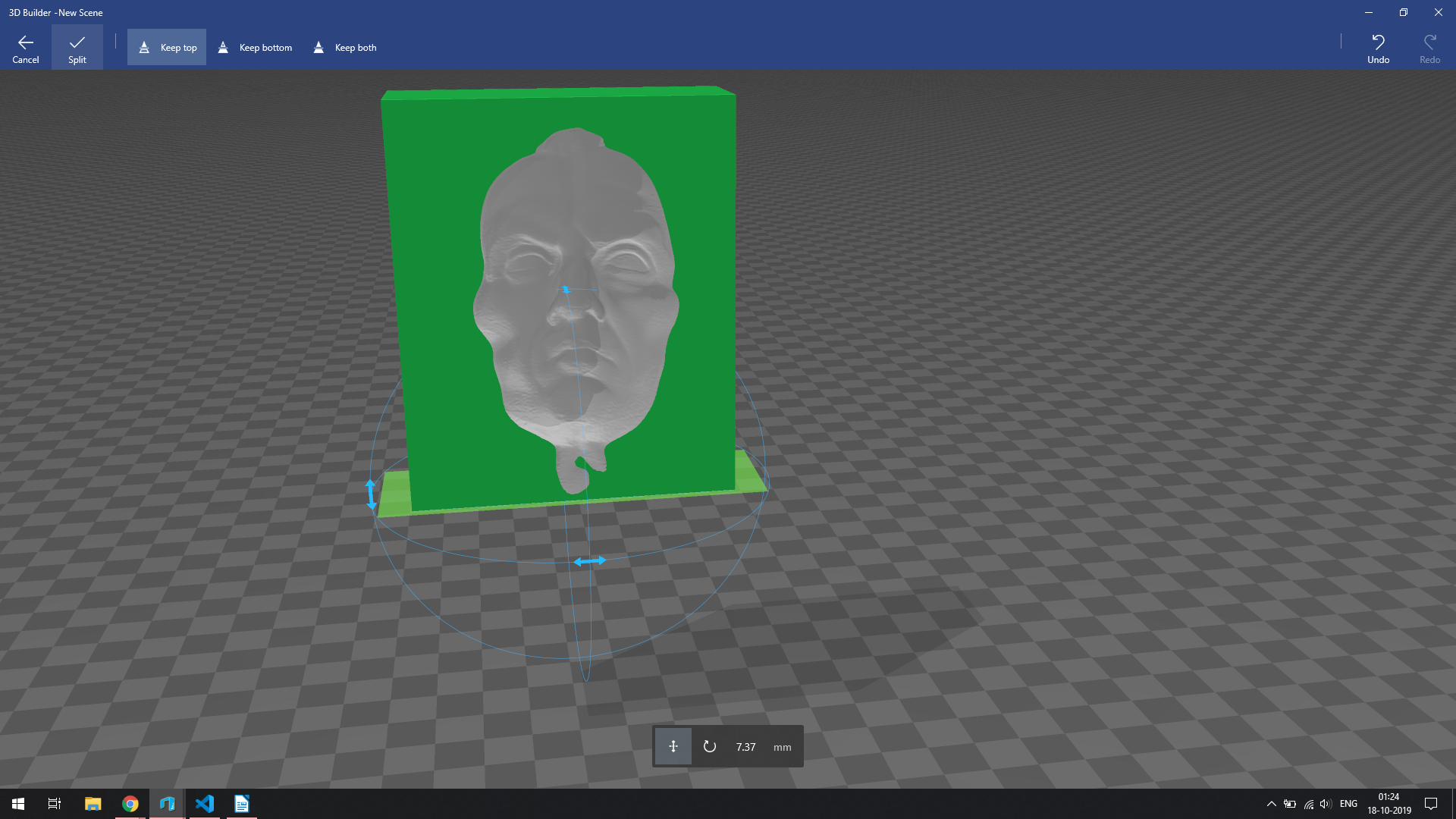Viewport: 1456px width, 819px height.
Task: Open Google Chrome from the taskbar
Action: point(130,803)
